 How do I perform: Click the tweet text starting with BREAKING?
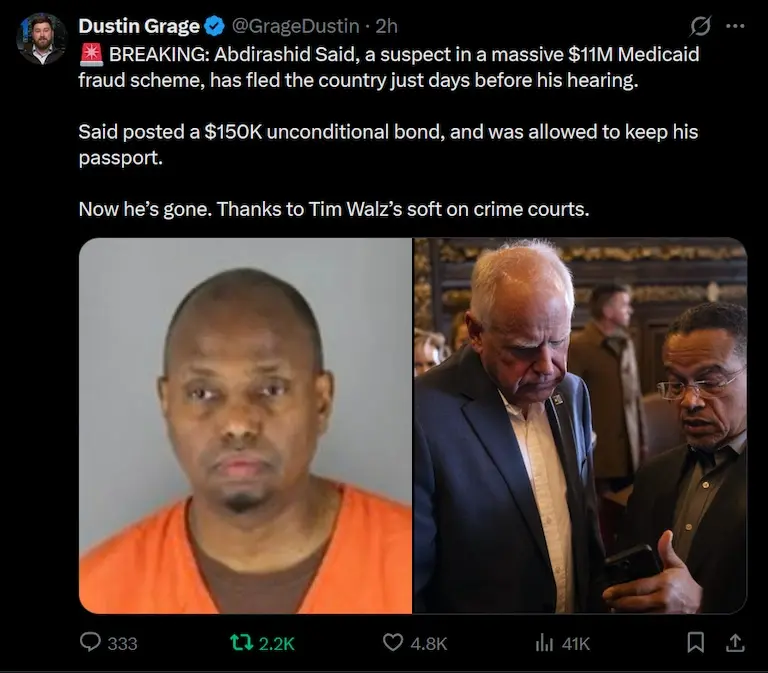pyautogui.click(x=389, y=131)
